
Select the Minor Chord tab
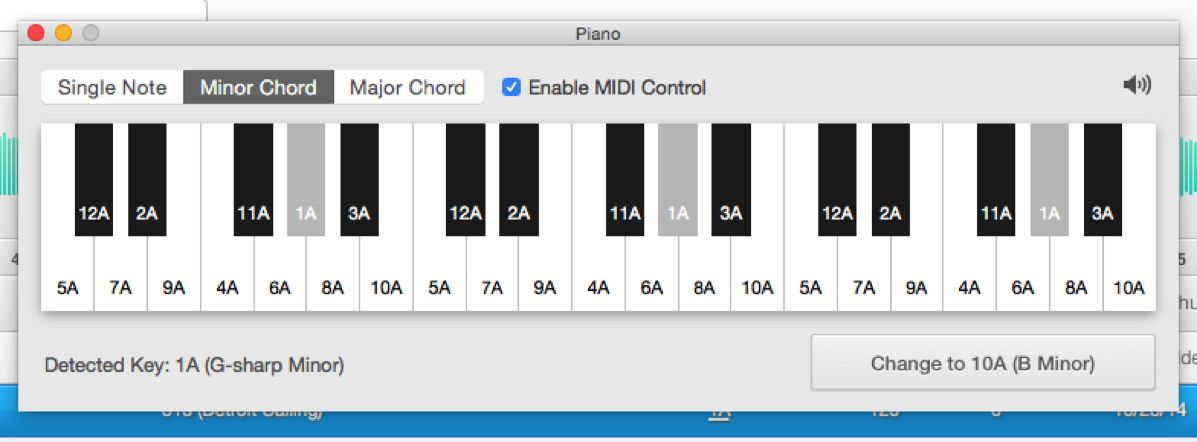[258, 87]
